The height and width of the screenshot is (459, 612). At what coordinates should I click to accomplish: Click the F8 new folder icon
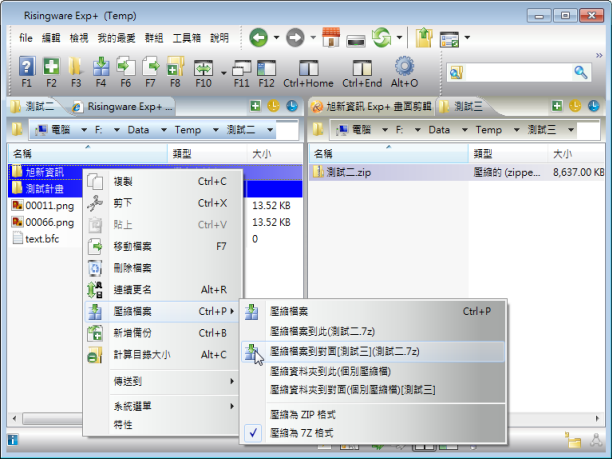175,66
